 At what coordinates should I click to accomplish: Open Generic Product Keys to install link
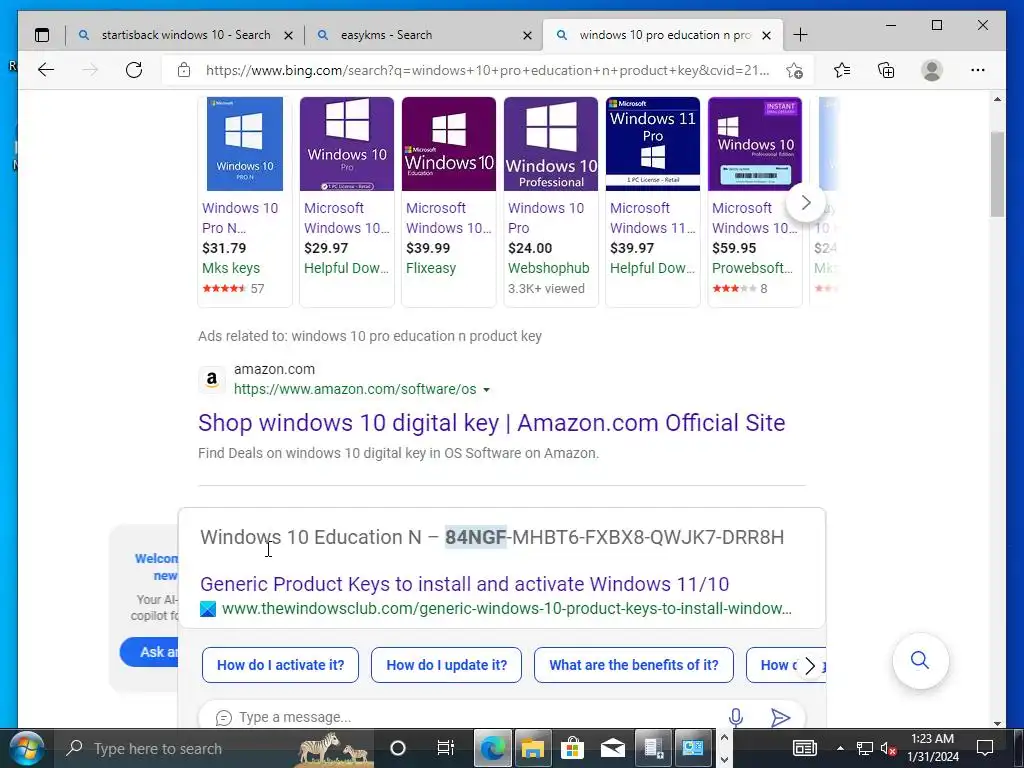[x=464, y=584]
